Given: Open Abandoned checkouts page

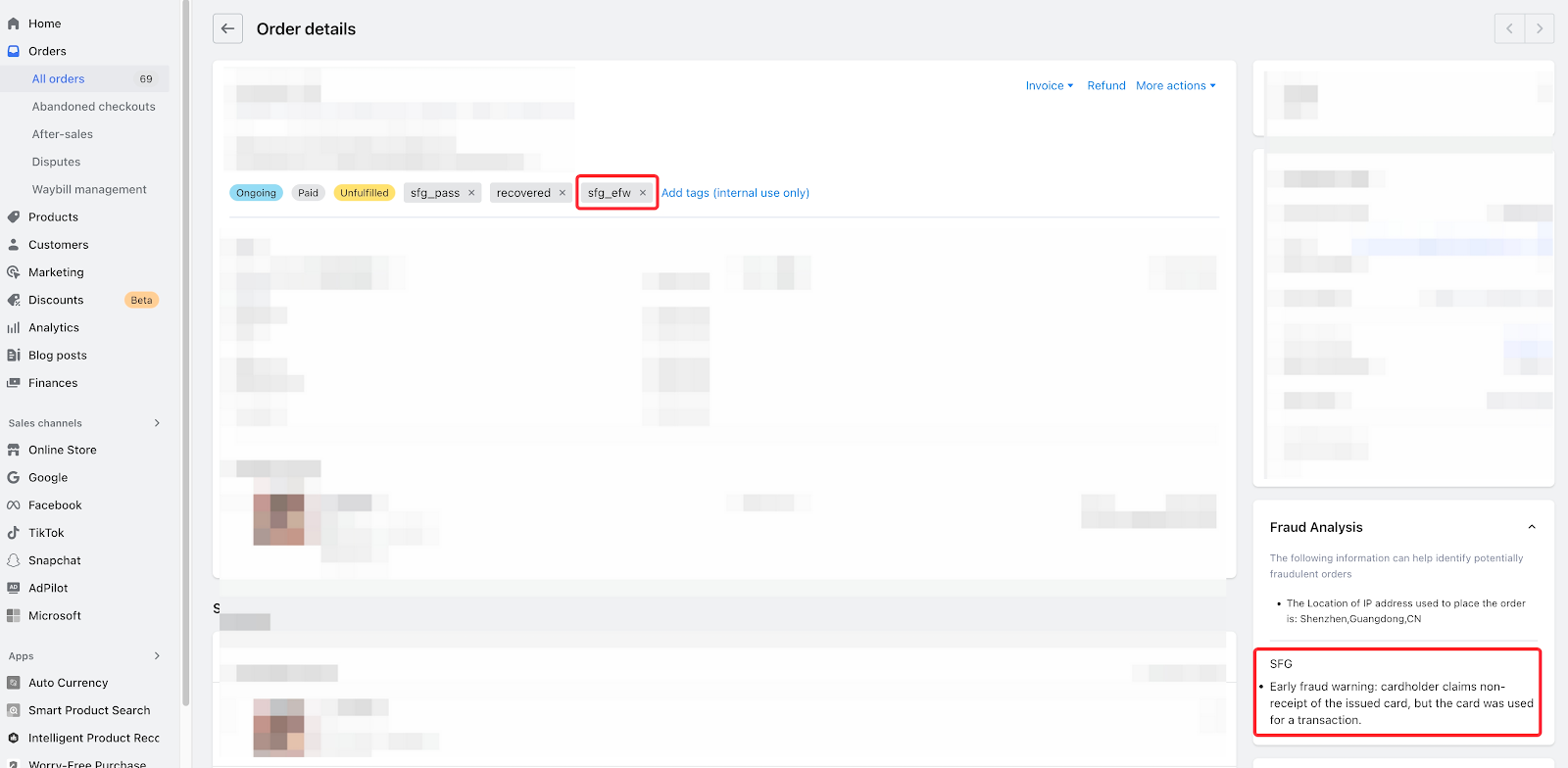Looking at the screenshot, I should [93, 107].
